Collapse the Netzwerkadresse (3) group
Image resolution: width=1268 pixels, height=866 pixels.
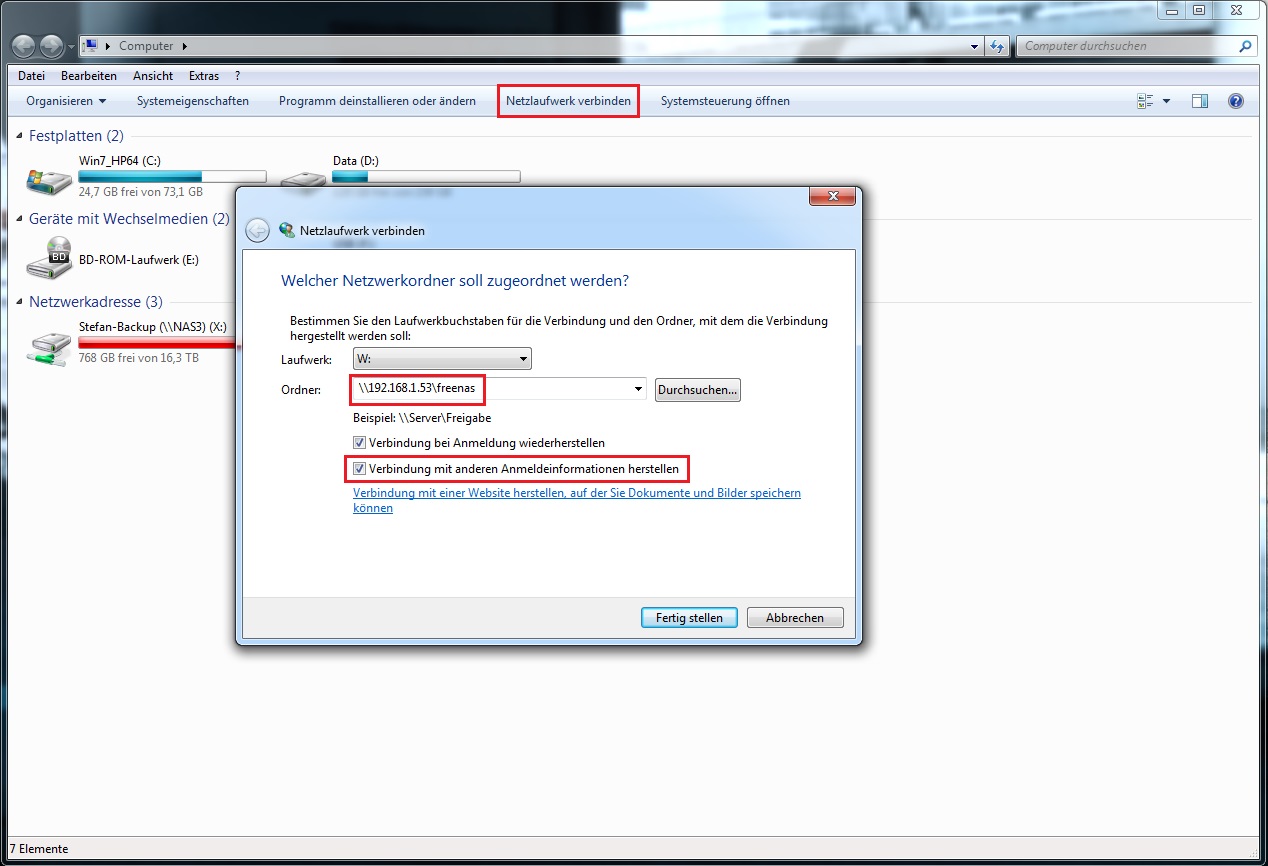click(x=20, y=302)
